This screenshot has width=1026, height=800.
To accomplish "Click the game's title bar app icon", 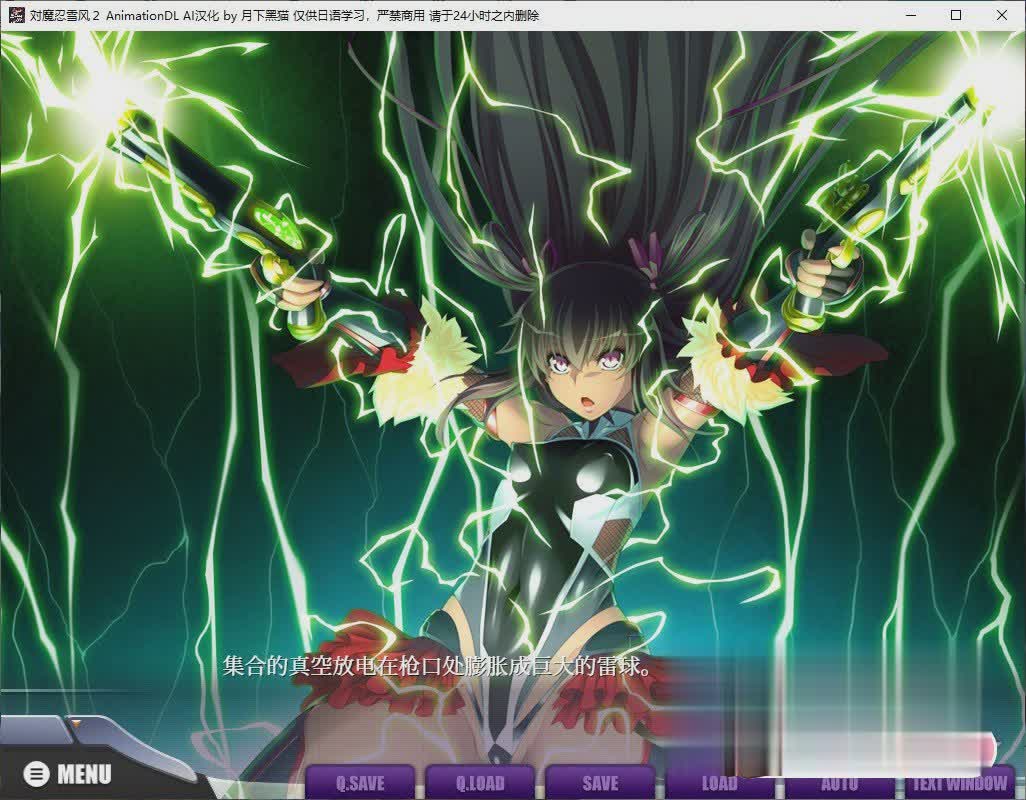I will pyautogui.click(x=14, y=15).
